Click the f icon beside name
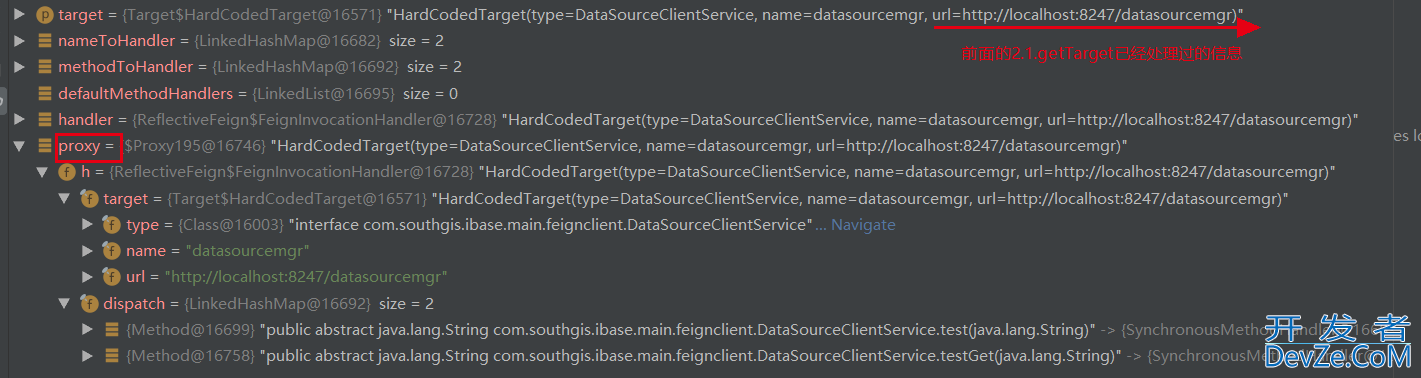This screenshot has width=1421, height=378. [112, 250]
